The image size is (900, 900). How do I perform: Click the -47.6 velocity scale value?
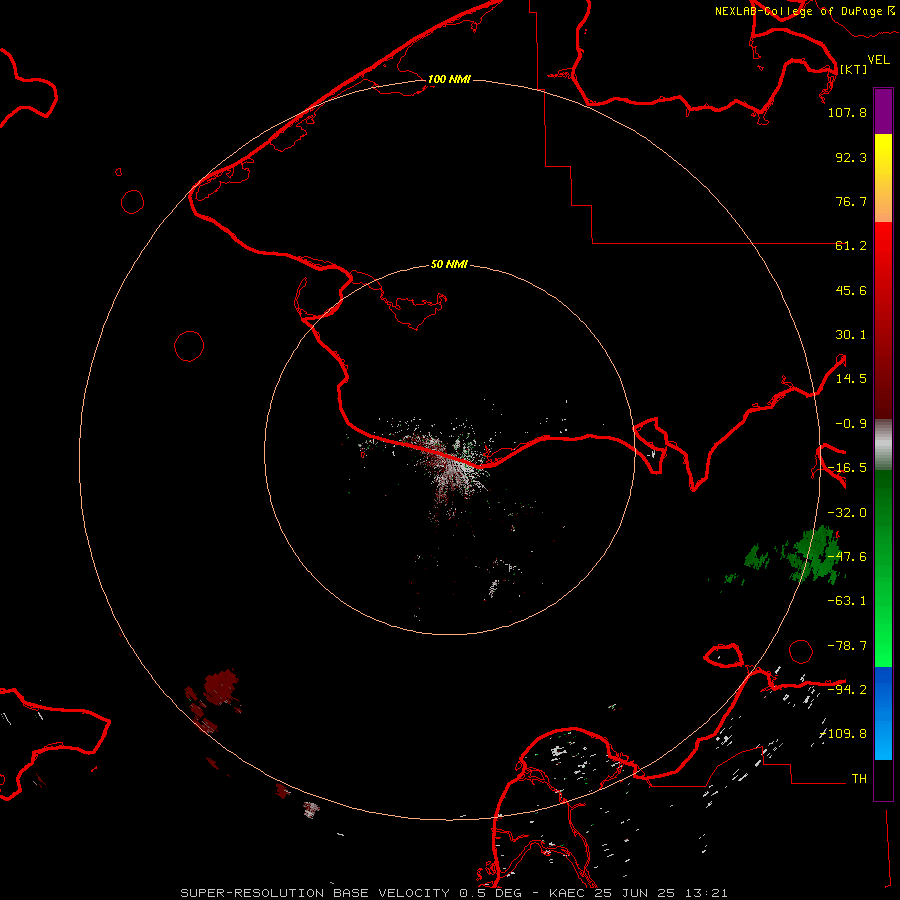847,557
